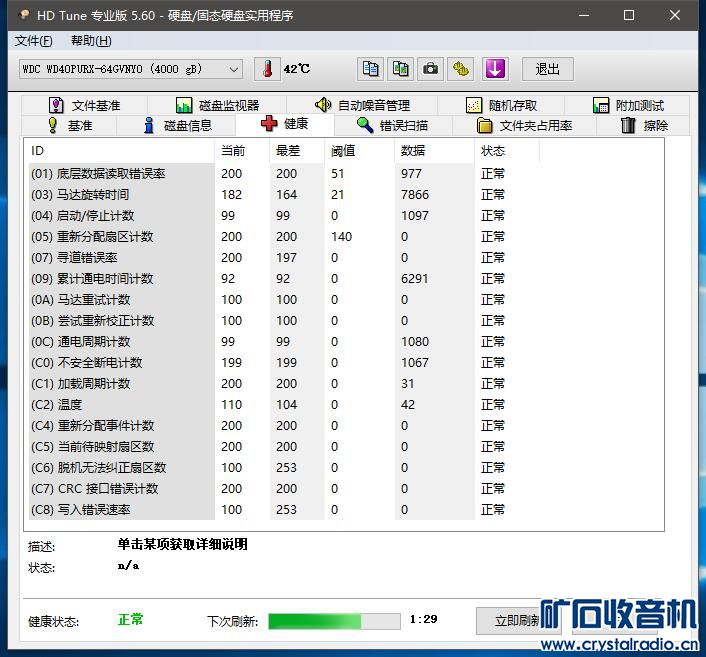Click the 1:29 refresh countdown
706x657 pixels.
coord(423,619)
